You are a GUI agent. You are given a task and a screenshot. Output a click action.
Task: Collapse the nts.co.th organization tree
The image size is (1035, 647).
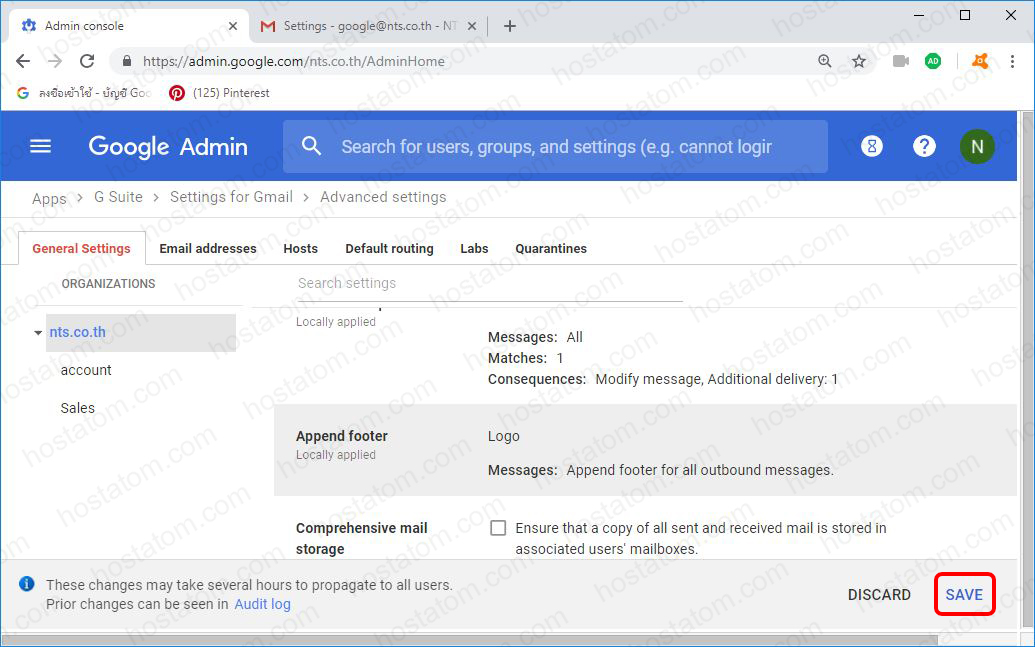click(38, 332)
